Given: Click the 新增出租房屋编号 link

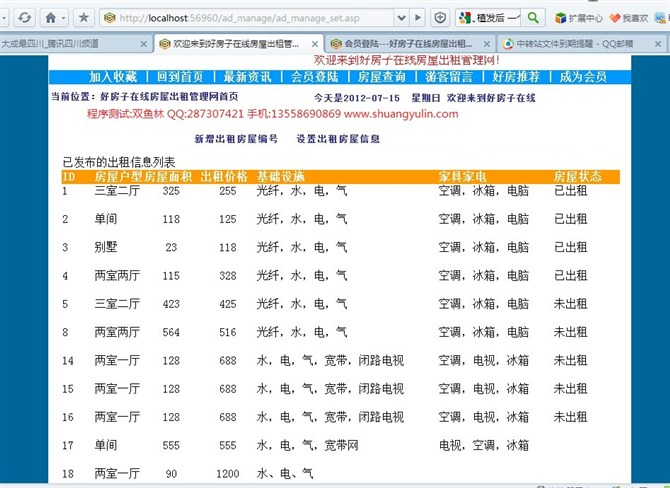Looking at the screenshot, I should tap(235, 139).
